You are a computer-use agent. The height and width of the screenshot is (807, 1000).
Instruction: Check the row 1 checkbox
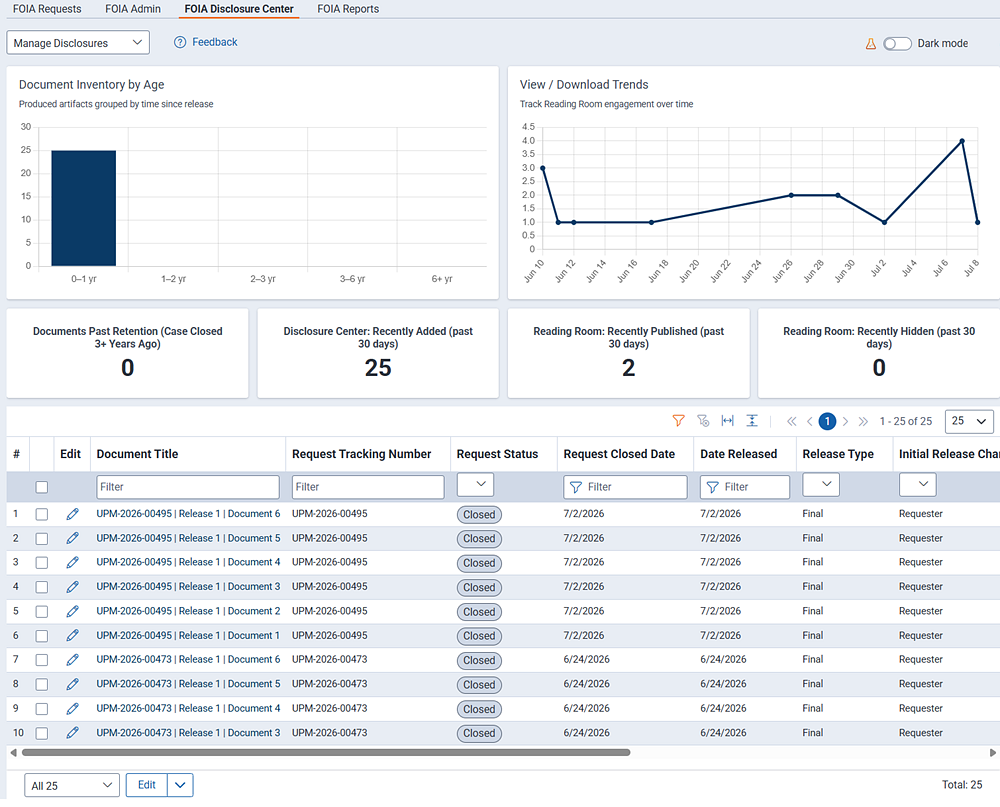coord(41,514)
